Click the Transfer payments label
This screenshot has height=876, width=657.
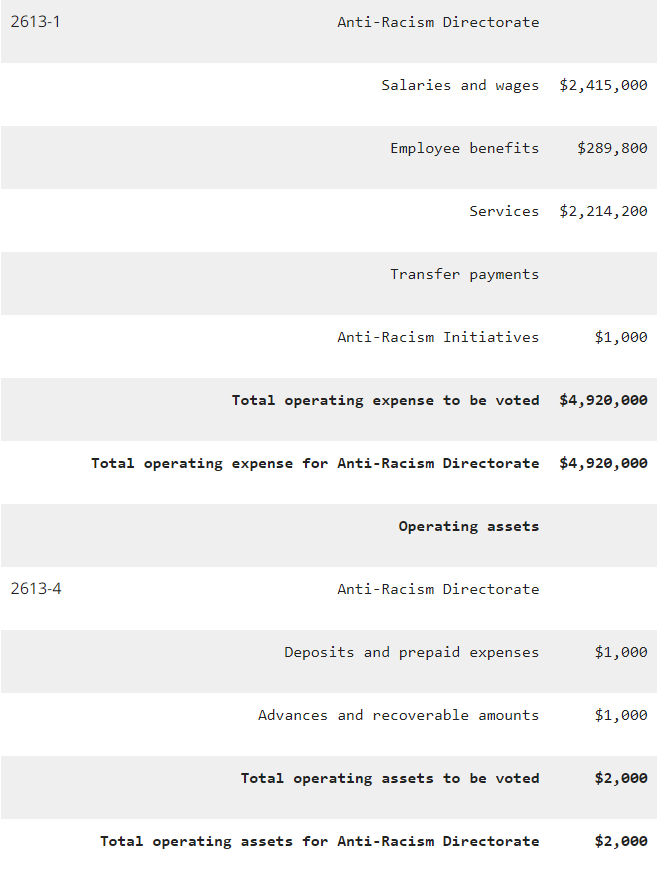pyautogui.click(x=464, y=274)
